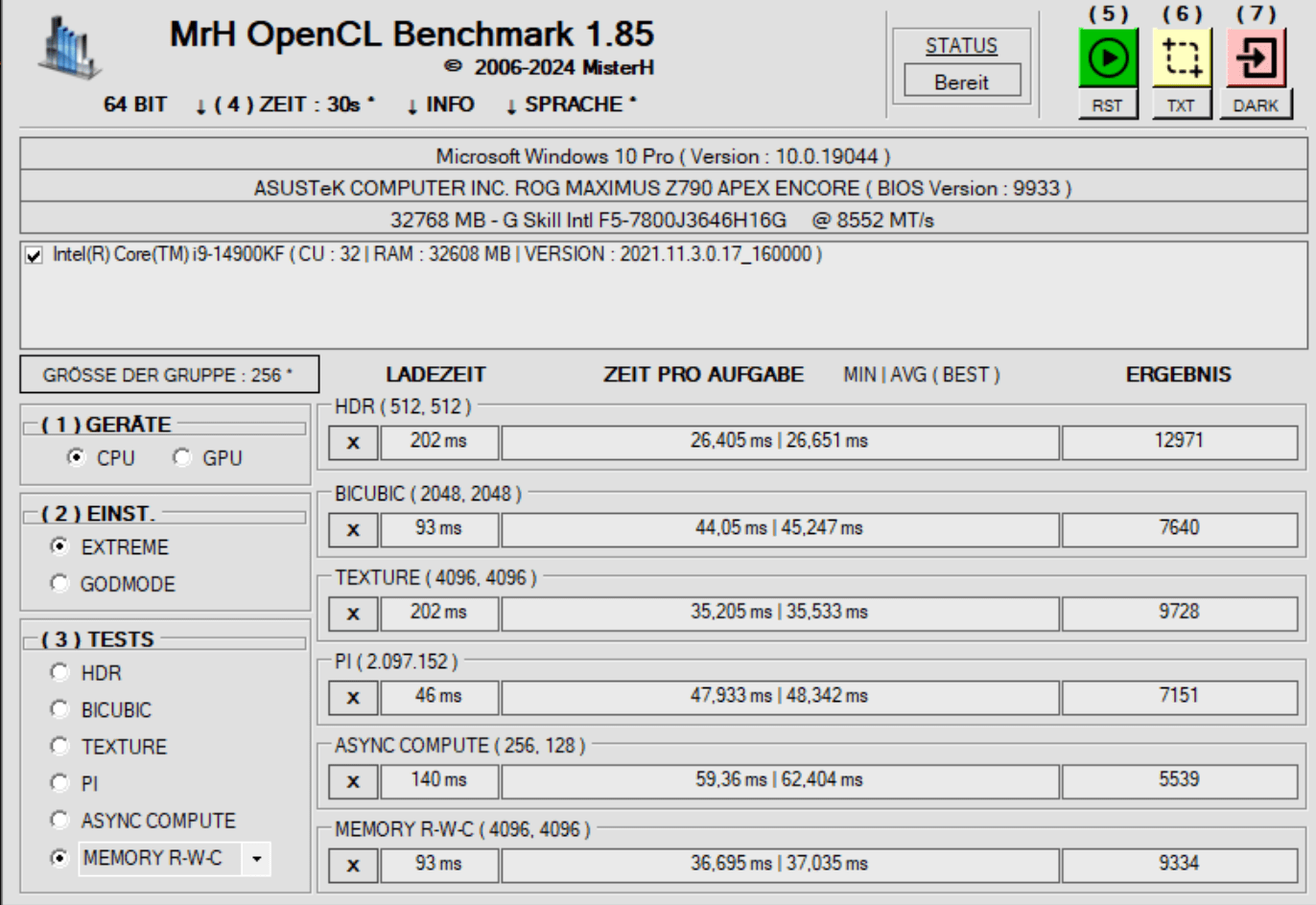
Task: Click the X button in ASYNC COMPUTE row
Action: point(353,781)
